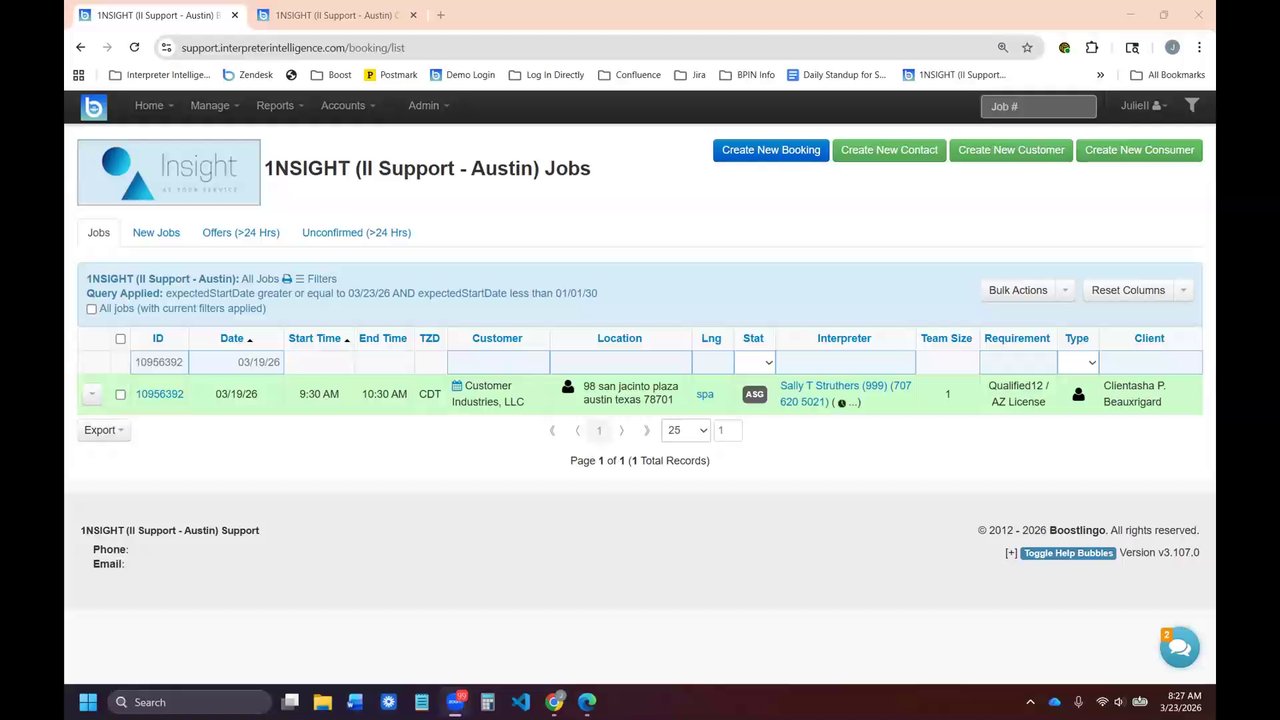The width and height of the screenshot is (1280, 720).
Task: Open the Filters link
Action: coord(316,279)
